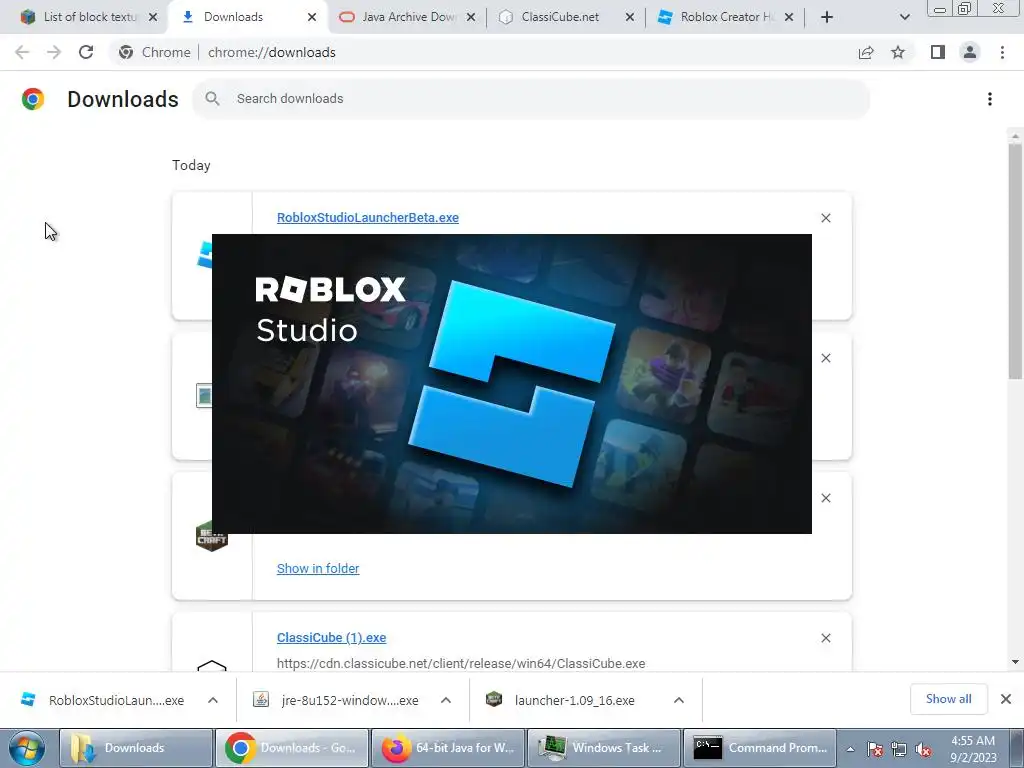Close the active Downloads tab
Viewport: 1024px width, 768px height.
coord(312,17)
